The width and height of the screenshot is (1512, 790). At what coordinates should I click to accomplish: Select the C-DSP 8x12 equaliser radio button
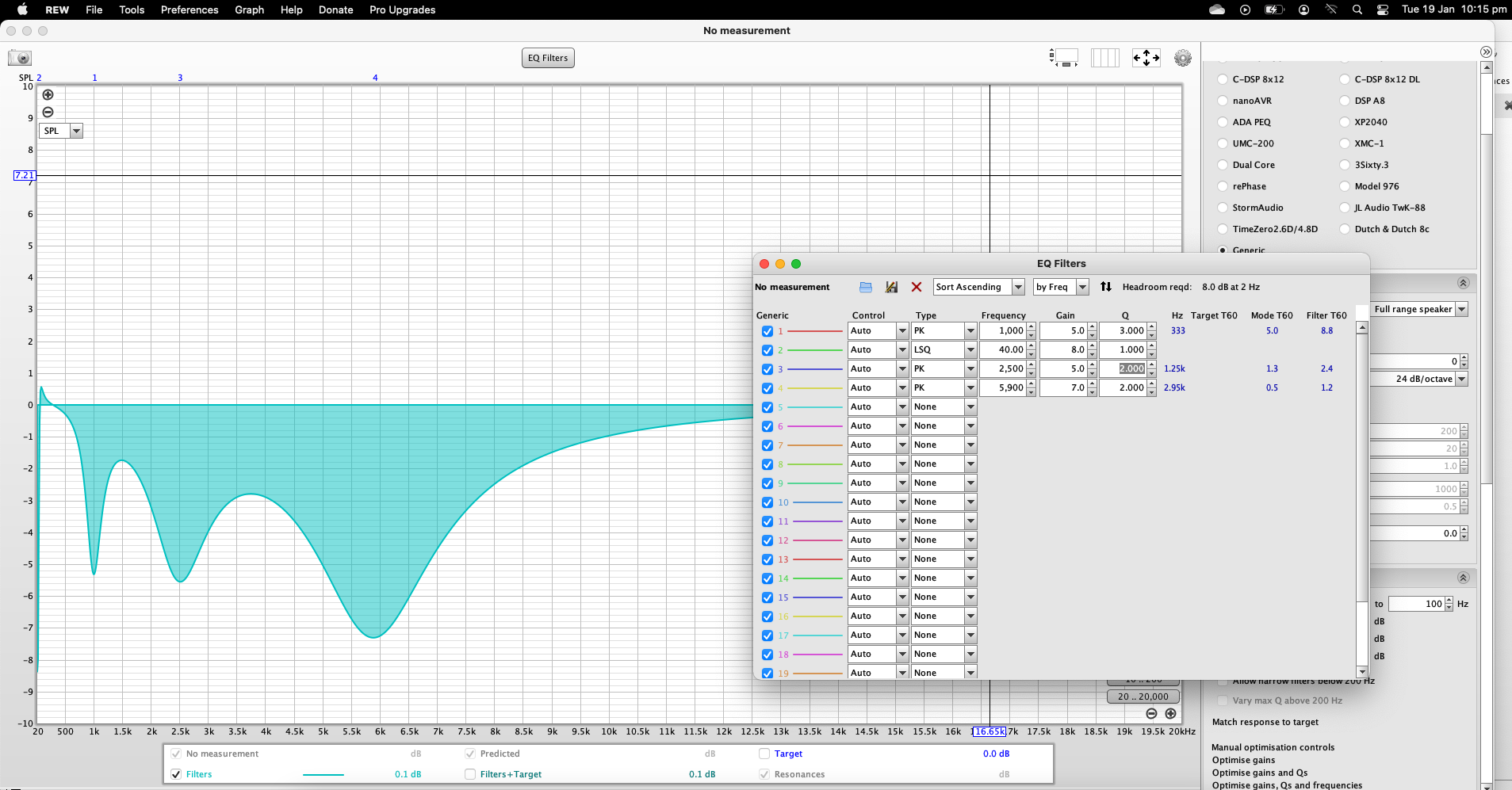(x=1223, y=79)
